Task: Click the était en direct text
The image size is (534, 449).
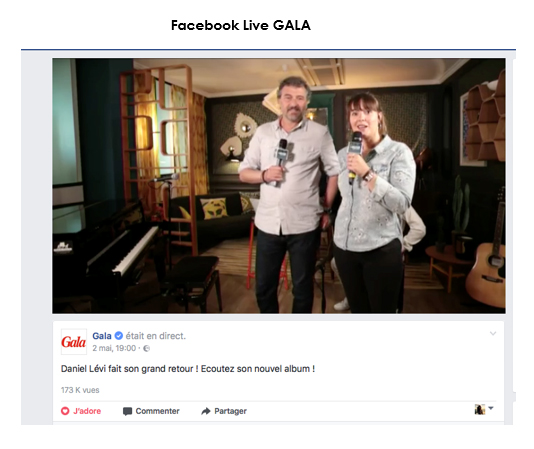Action: pyautogui.click(x=156, y=336)
